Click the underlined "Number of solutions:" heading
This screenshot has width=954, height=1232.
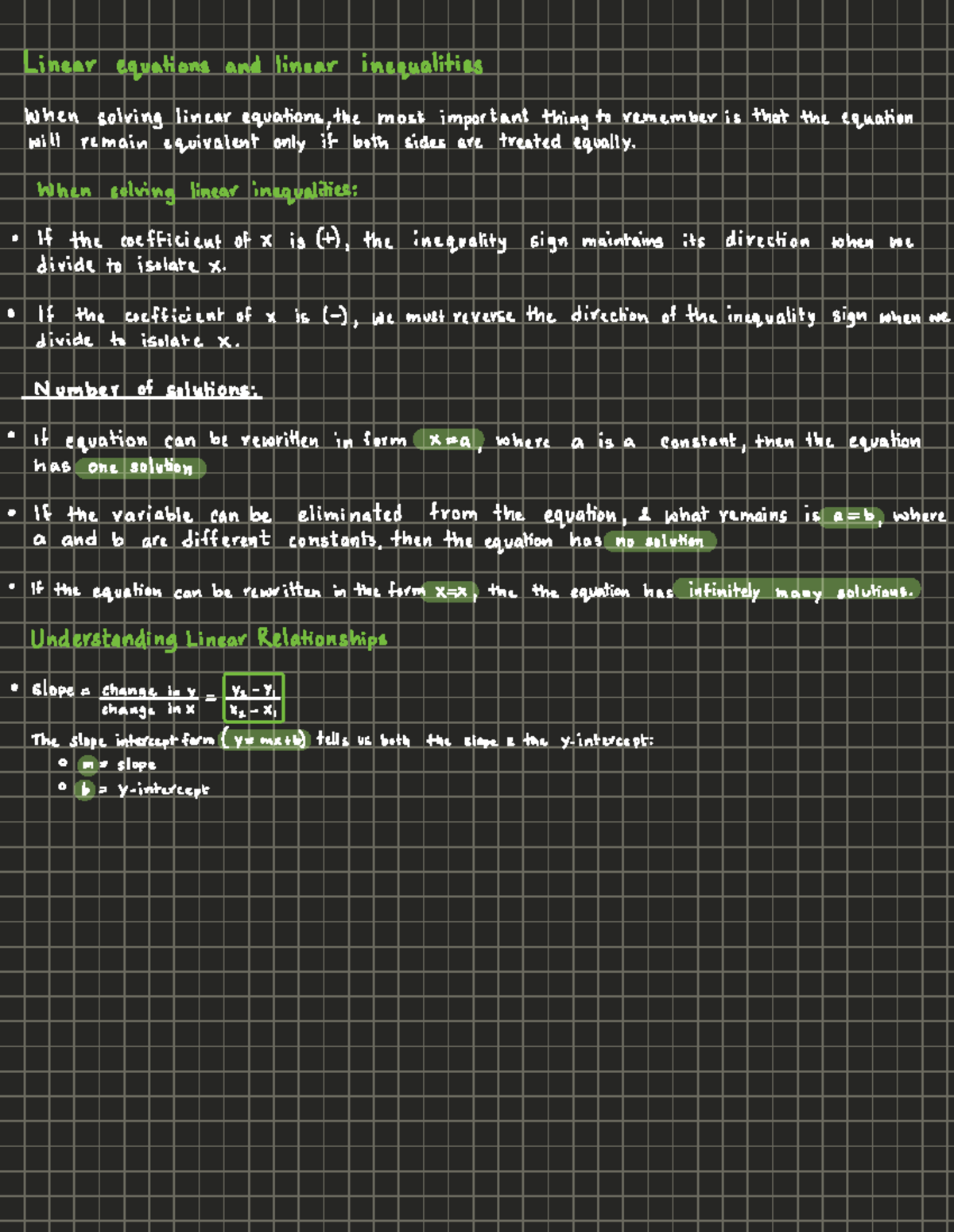[142, 389]
